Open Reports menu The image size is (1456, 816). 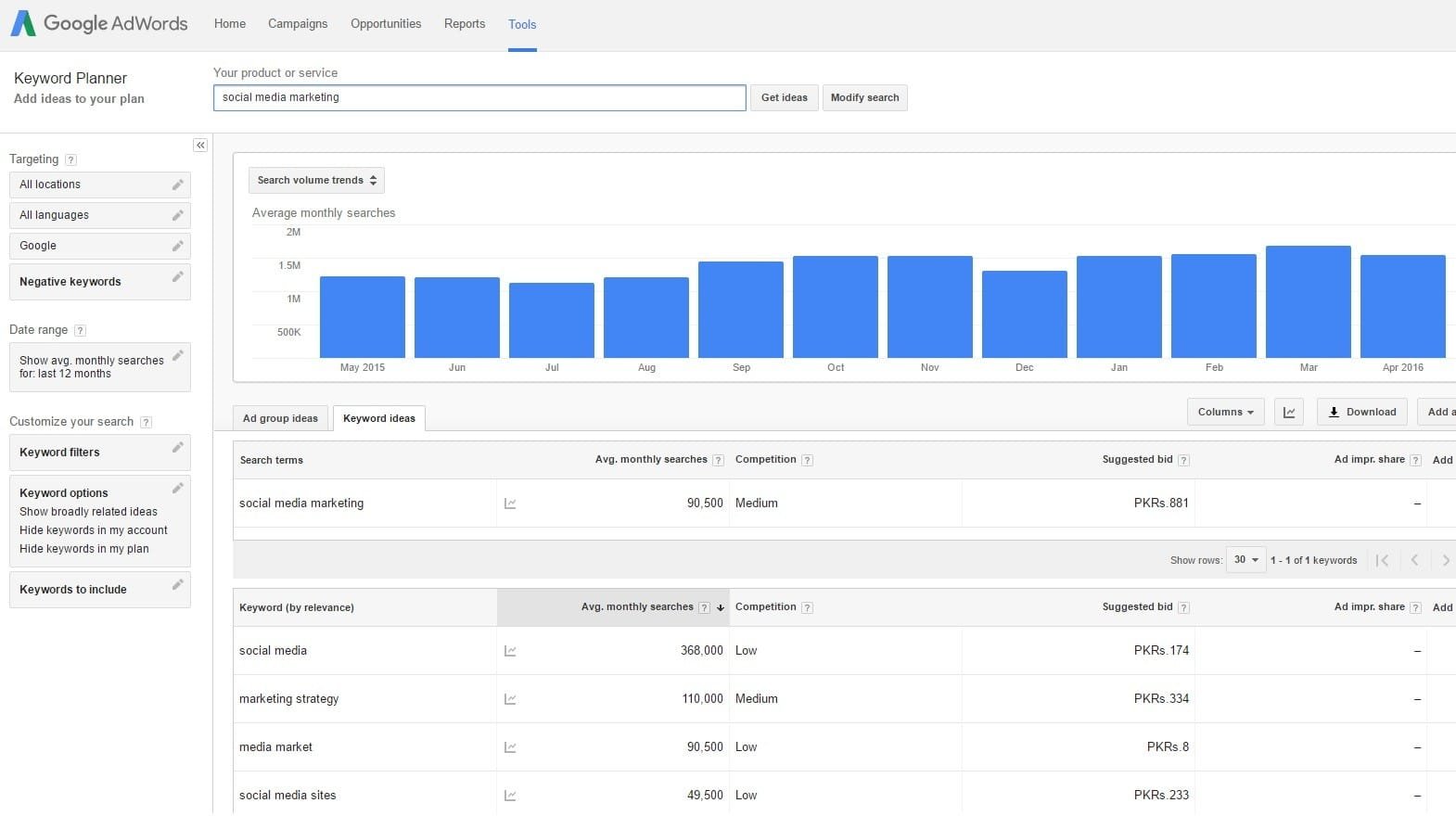tap(465, 24)
